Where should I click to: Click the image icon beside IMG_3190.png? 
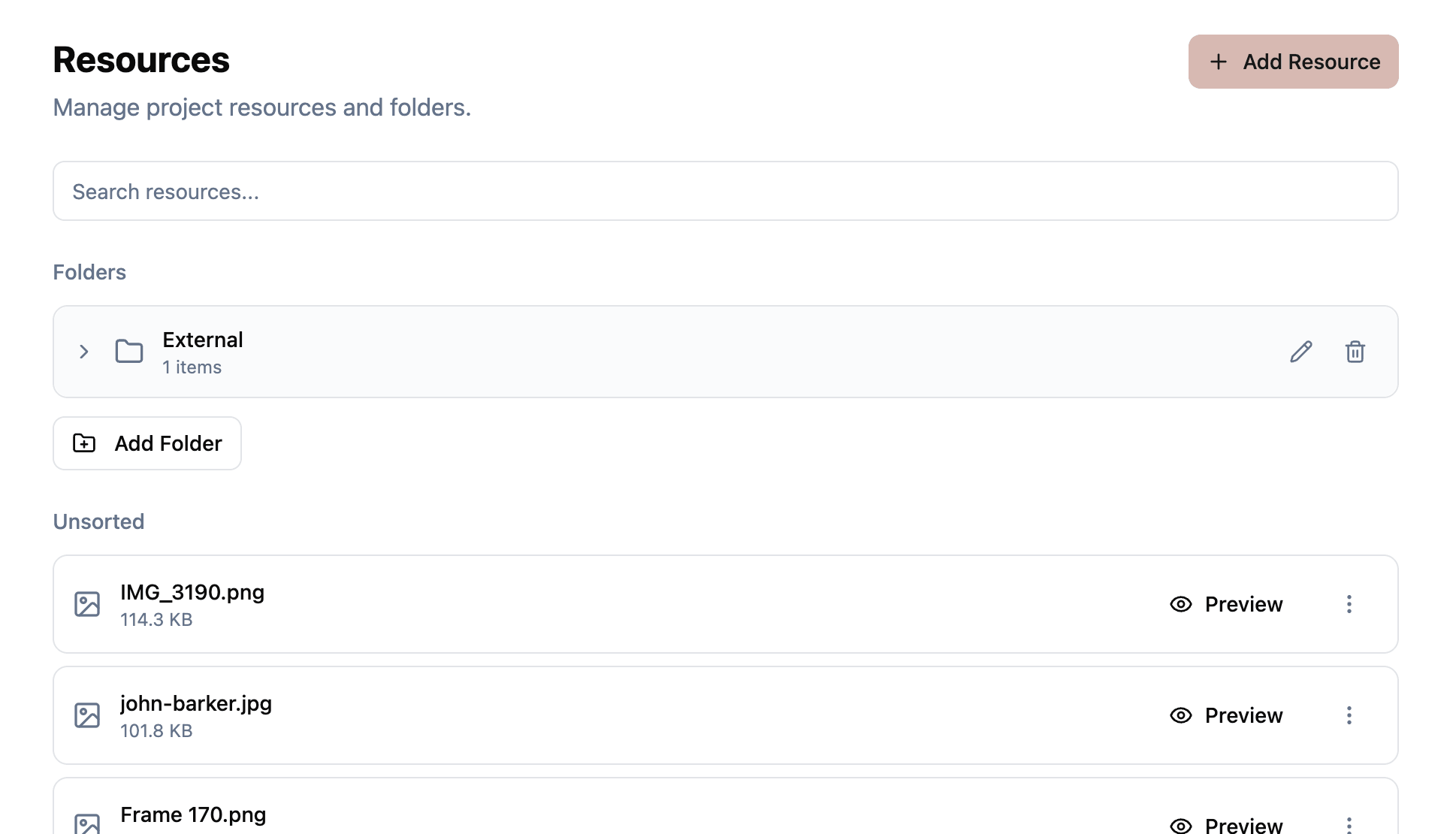click(87, 603)
